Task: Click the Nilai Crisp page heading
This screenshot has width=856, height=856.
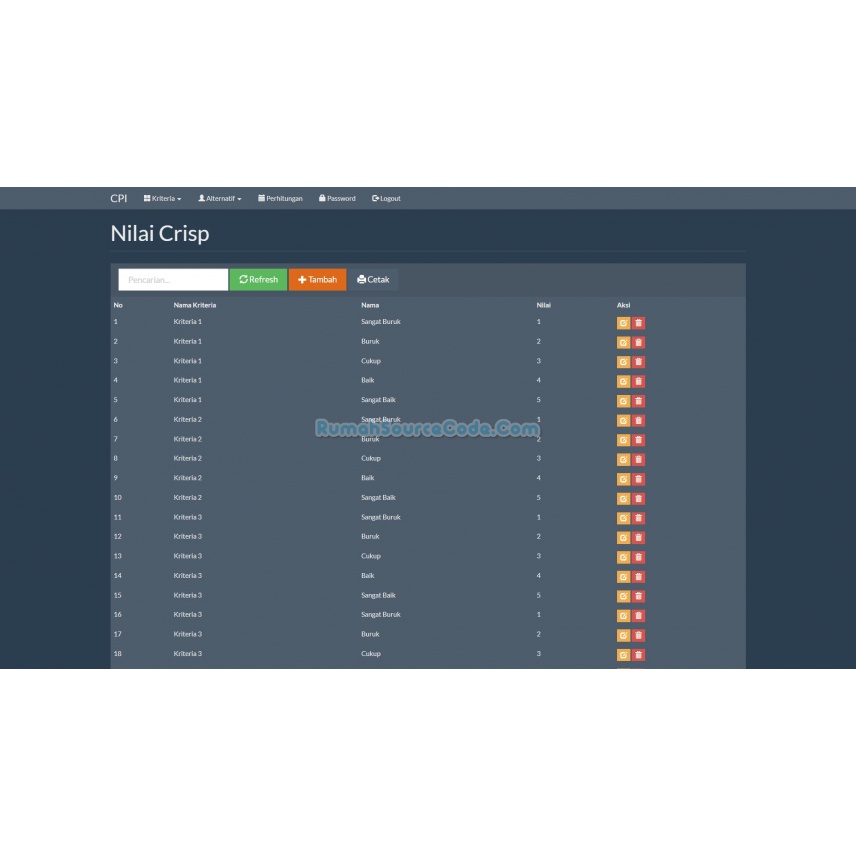Action: pyautogui.click(x=160, y=234)
